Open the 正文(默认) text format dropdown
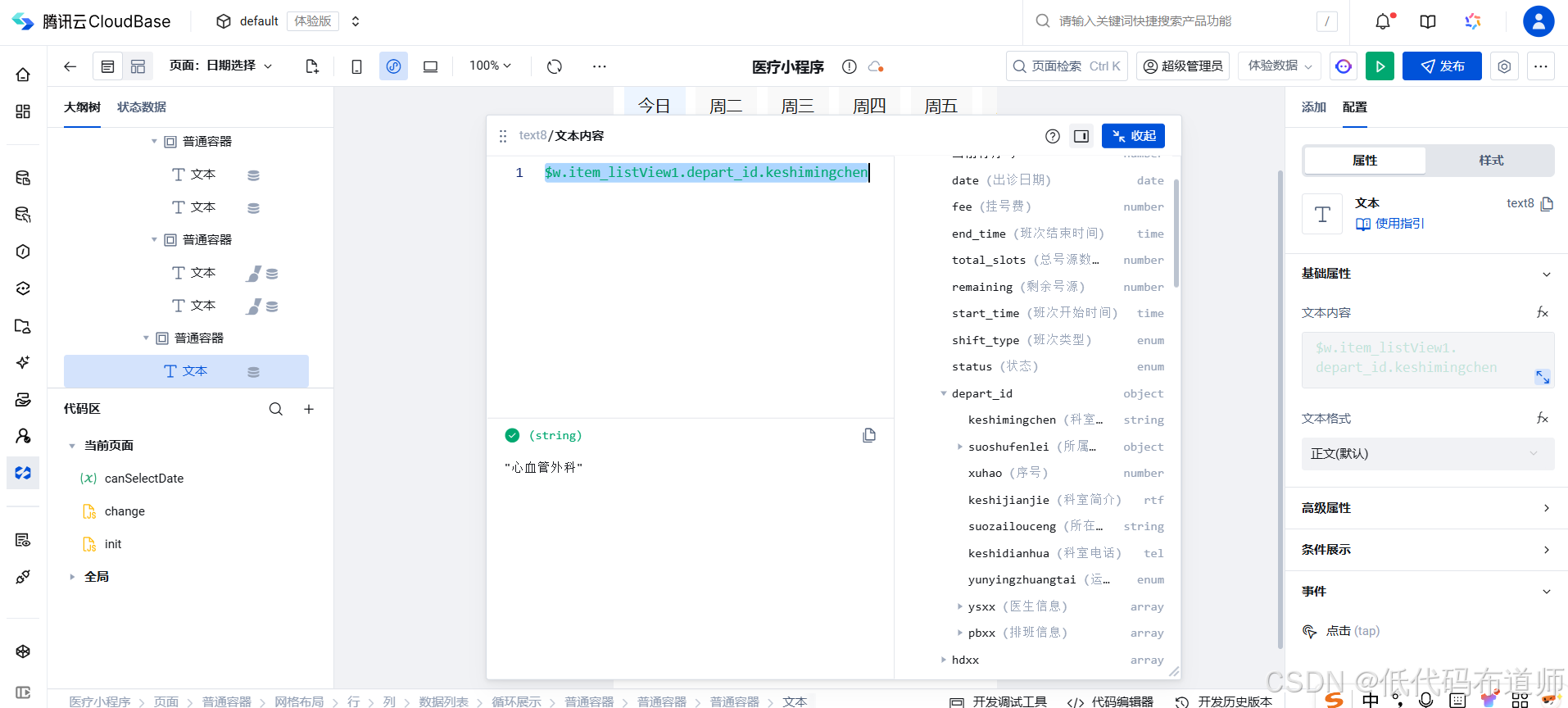Viewport: 1568px width, 708px height. click(1428, 454)
